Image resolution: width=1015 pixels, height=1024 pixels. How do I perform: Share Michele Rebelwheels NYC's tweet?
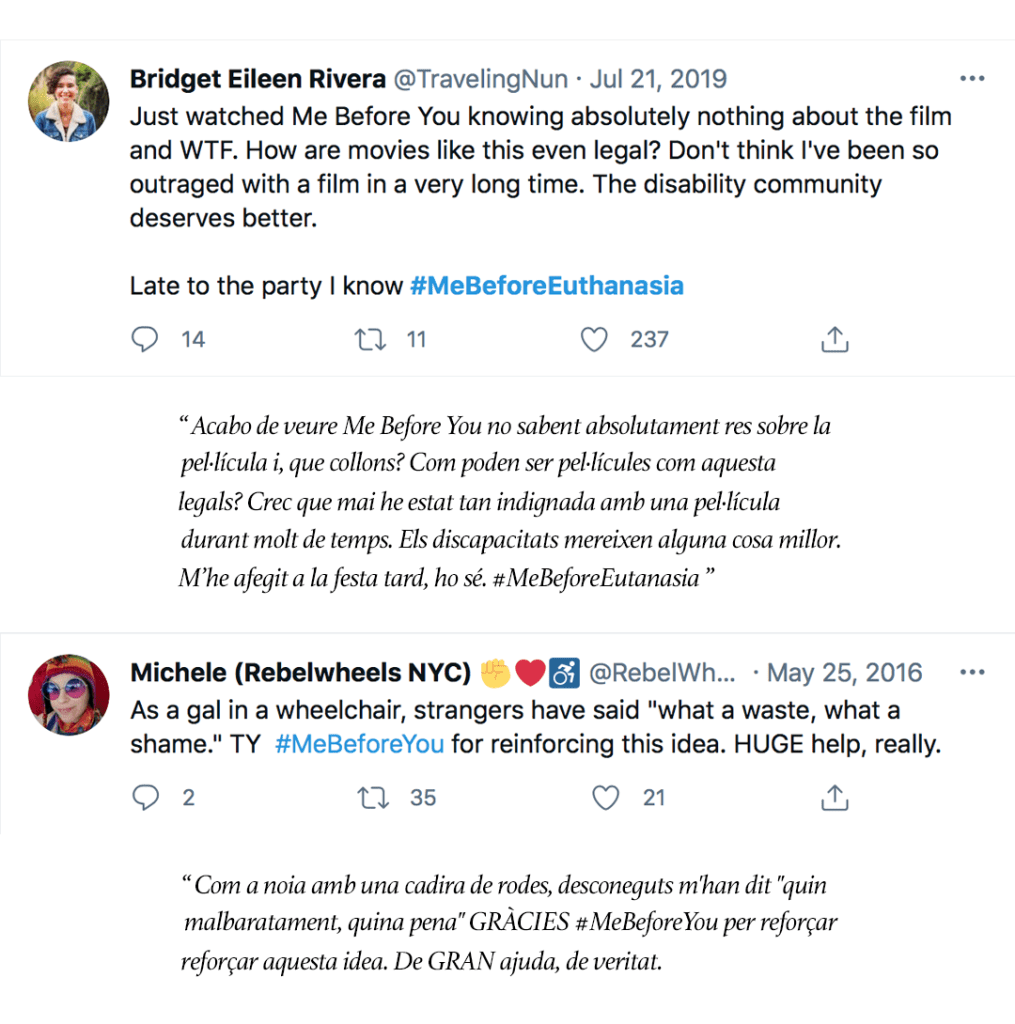834,798
